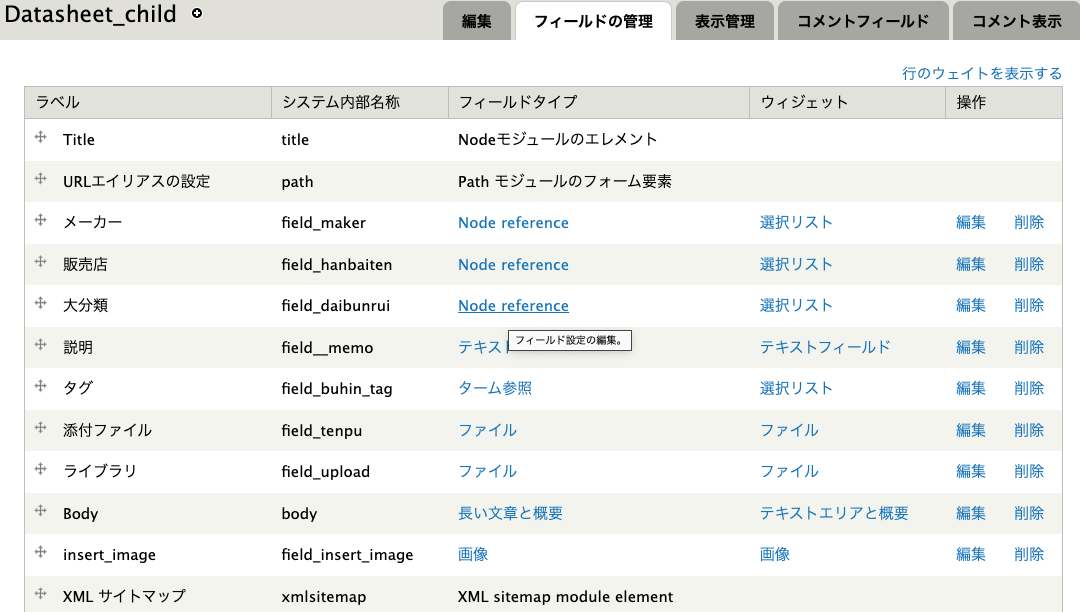This screenshot has height=612, width=1080.
Task: Edit the field_maker field
Action: point(970,223)
